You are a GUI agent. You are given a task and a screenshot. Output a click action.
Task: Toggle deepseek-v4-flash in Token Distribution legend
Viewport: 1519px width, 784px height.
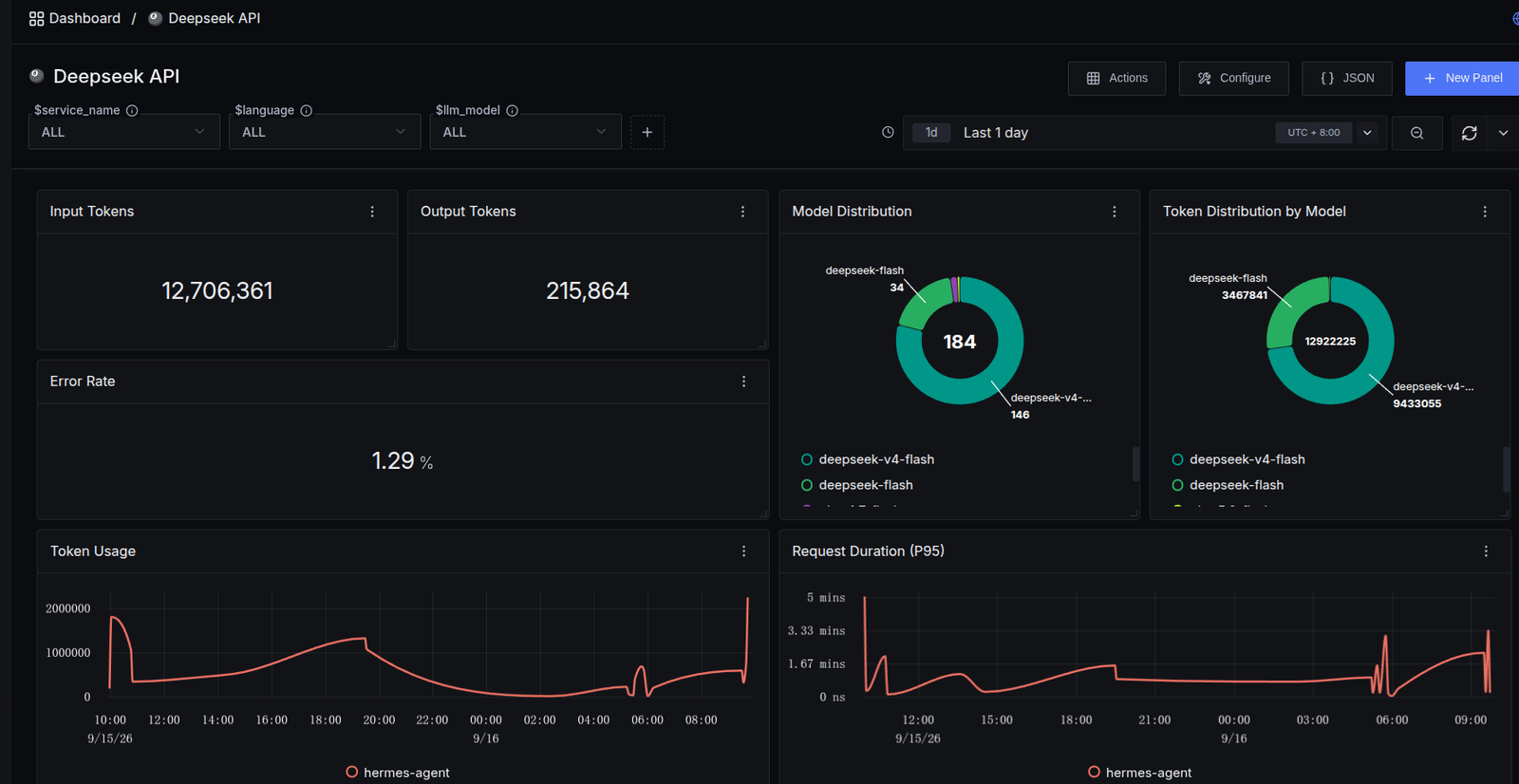tap(1238, 459)
